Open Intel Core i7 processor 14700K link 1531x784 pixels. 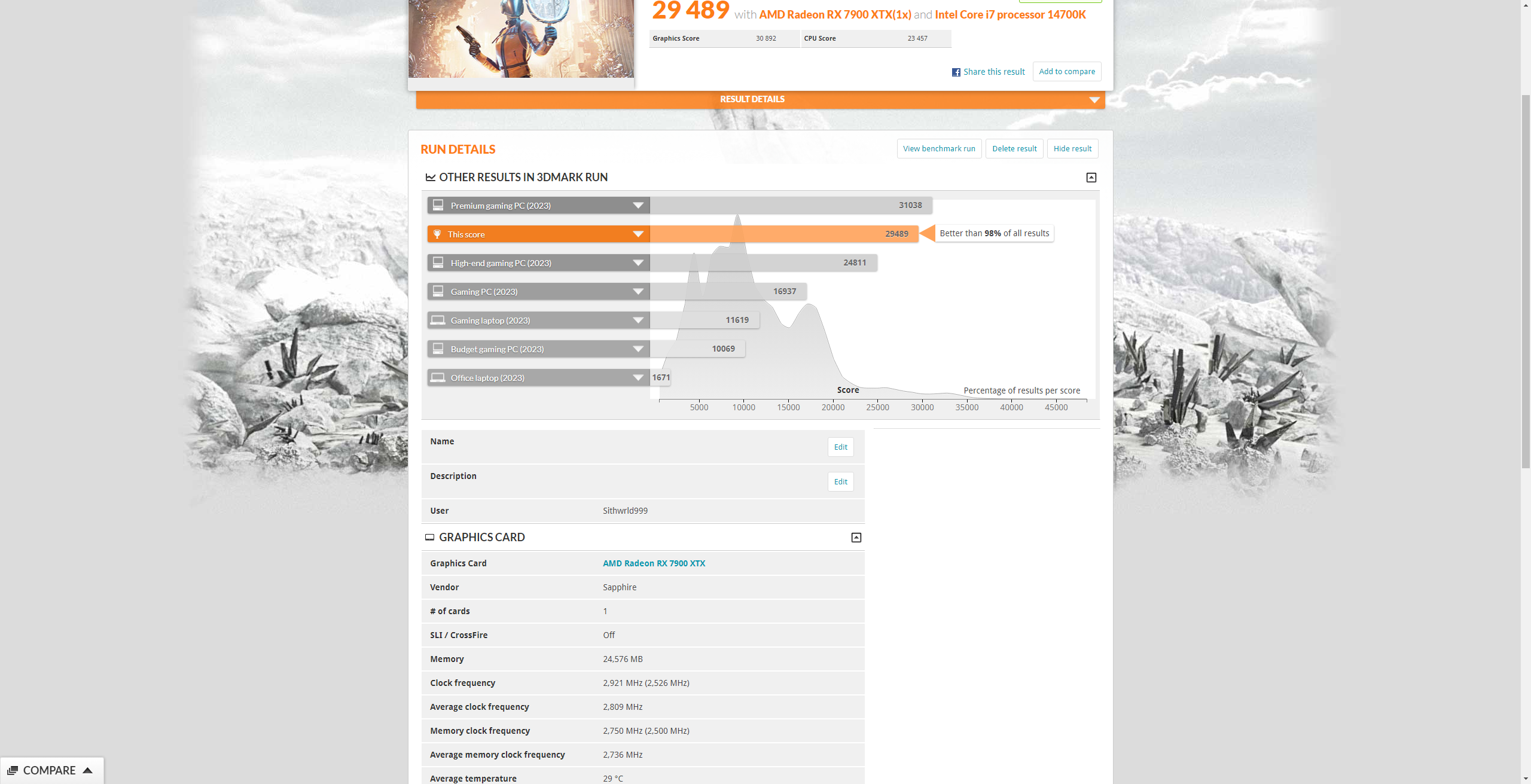pos(1010,15)
